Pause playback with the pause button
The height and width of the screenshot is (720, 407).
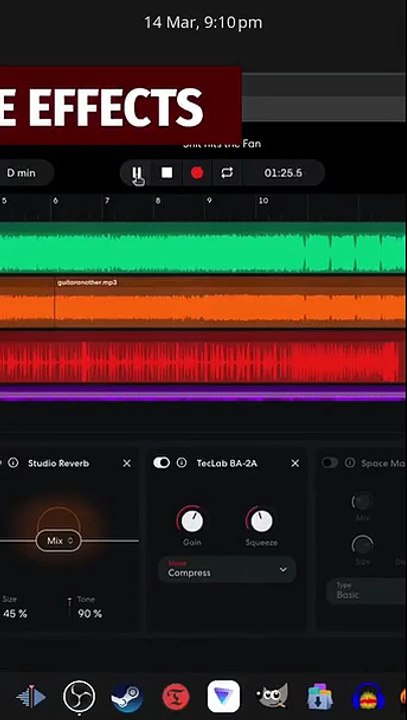tap(137, 173)
